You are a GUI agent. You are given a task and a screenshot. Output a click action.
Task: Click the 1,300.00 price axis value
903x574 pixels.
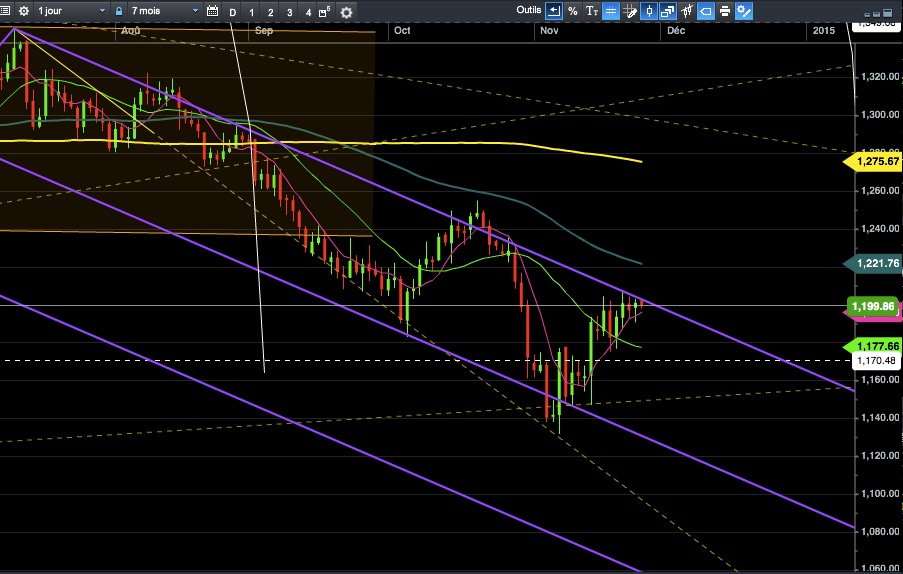879,115
